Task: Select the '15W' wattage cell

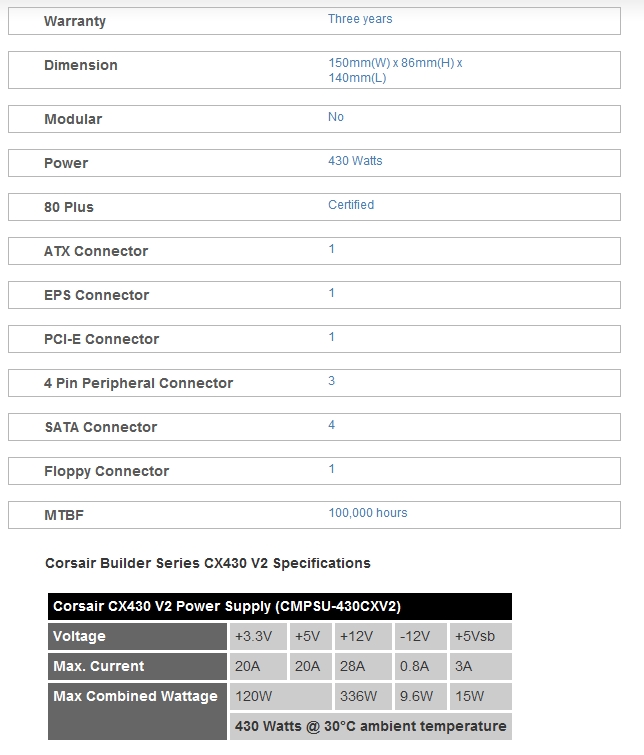Action: pyautogui.click(x=481, y=696)
